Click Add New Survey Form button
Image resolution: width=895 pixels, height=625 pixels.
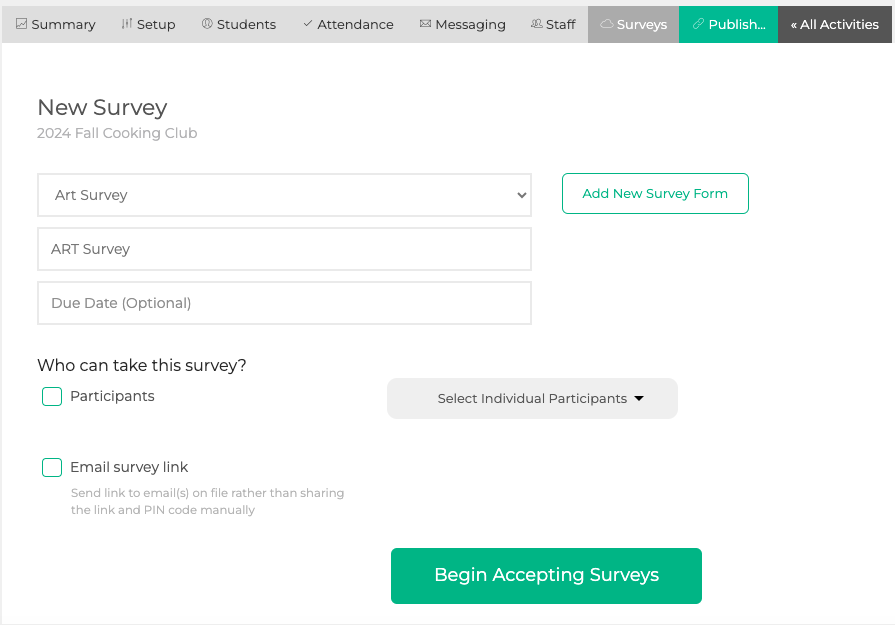(x=655, y=193)
